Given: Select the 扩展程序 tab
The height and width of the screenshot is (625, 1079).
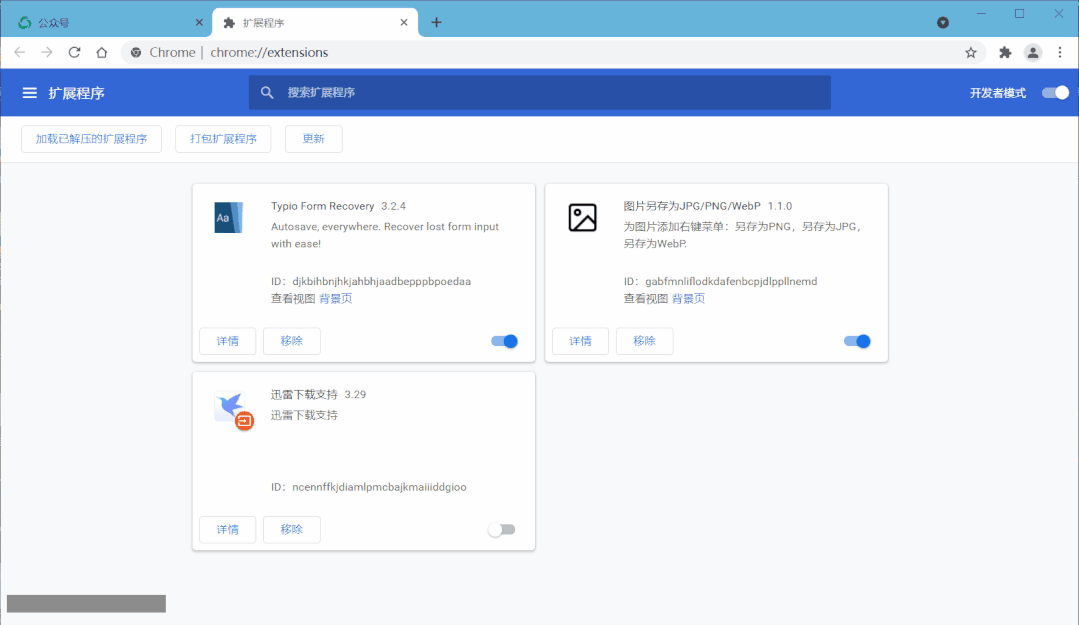Looking at the screenshot, I should click(315, 23).
